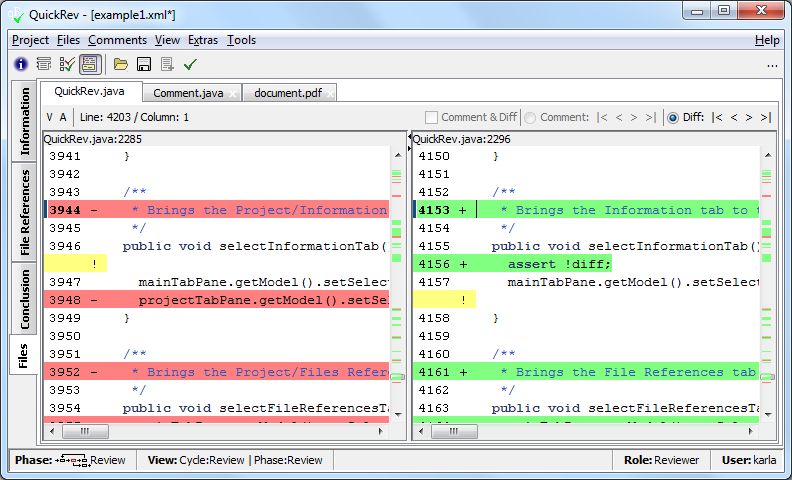Open the Information side tab
This screenshot has width=792, height=480.
point(24,121)
